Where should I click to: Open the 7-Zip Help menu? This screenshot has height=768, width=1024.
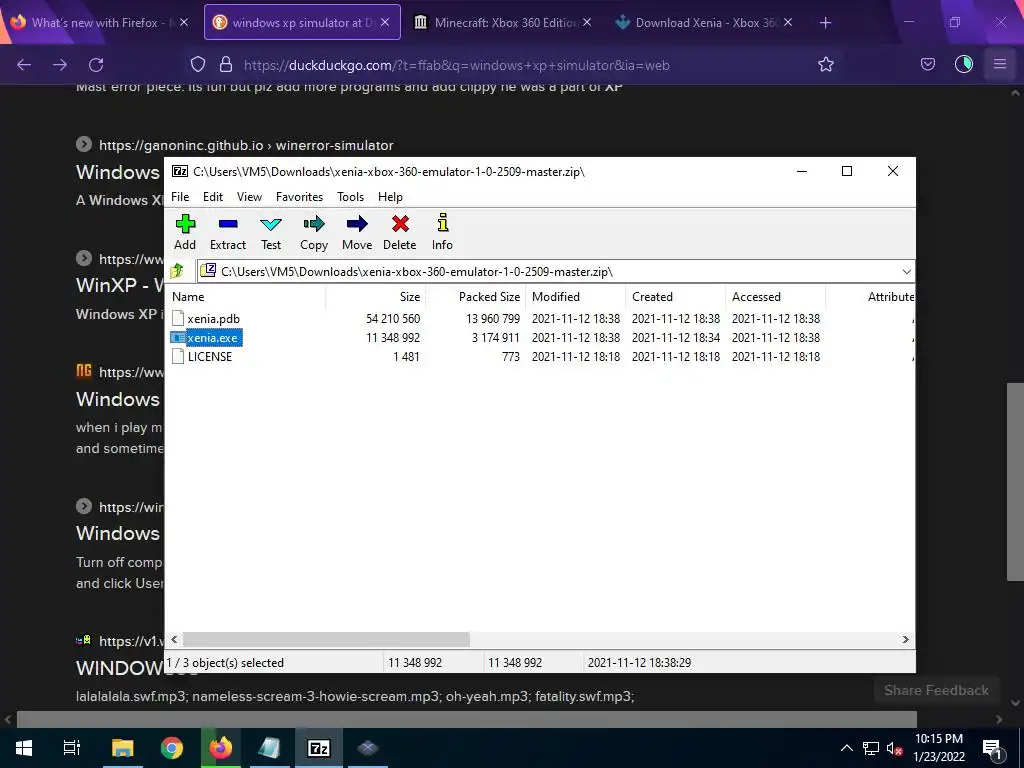[x=390, y=197]
